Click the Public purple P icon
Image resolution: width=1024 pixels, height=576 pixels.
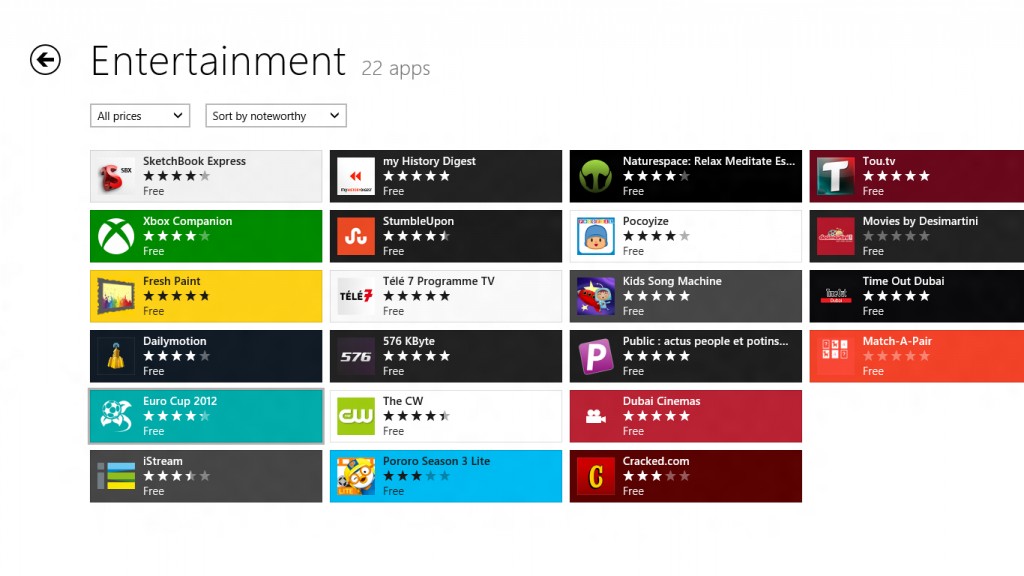(x=596, y=357)
